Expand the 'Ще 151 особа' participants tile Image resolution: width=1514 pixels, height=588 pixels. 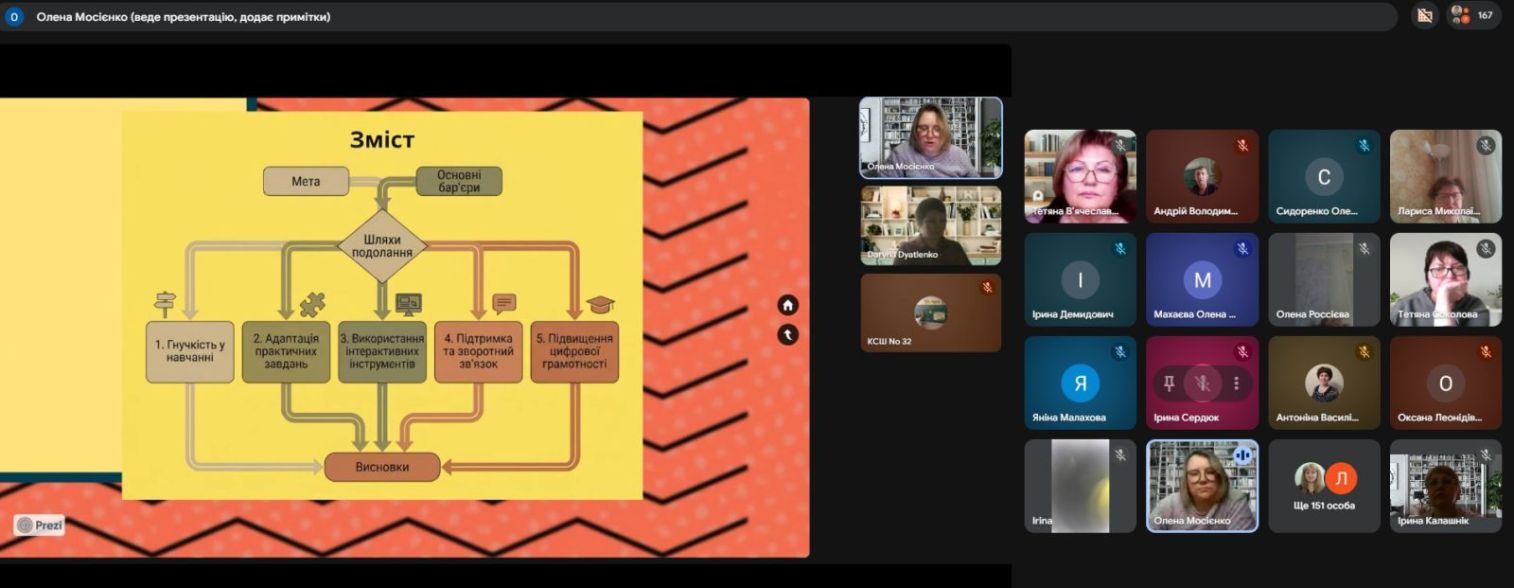(x=1324, y=486)
